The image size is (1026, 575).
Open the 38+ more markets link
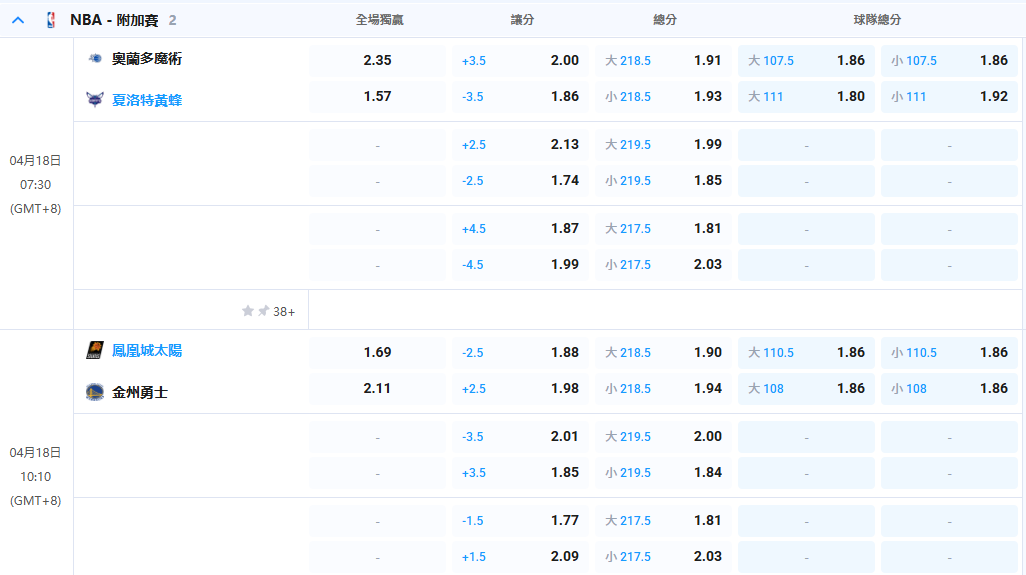(x=284, y=311)
